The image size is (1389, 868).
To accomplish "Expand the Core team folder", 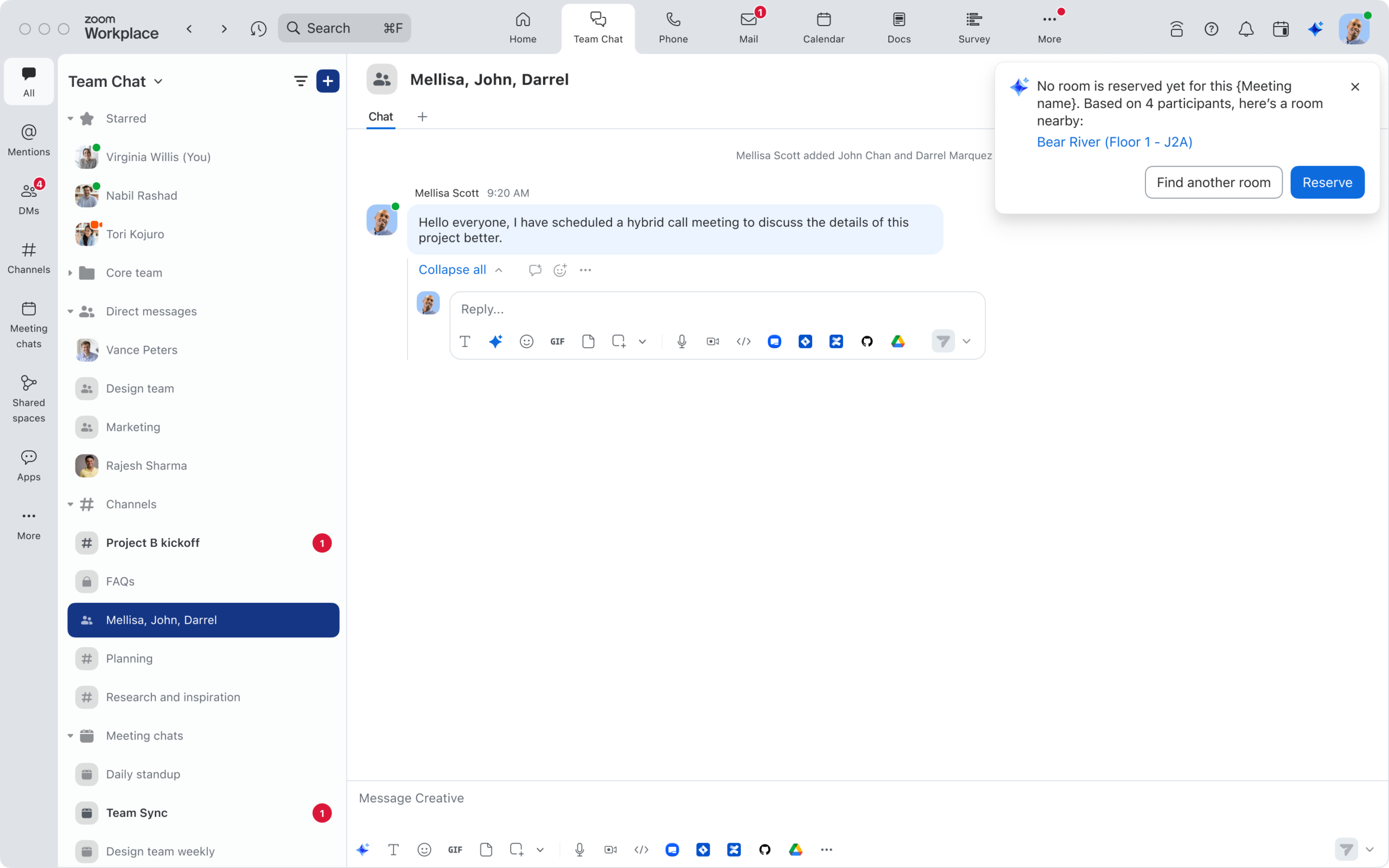I will point(71,273).
